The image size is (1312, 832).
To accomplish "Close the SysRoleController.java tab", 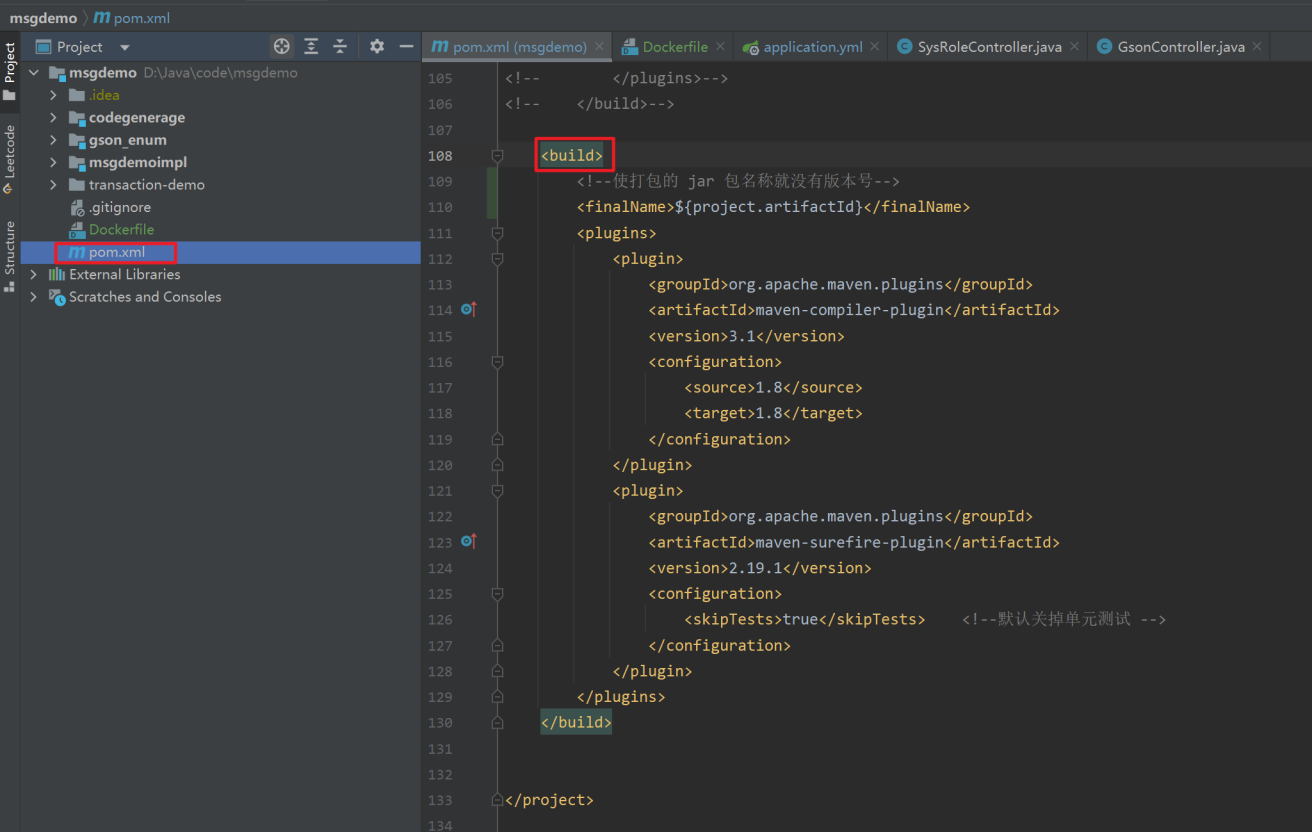I will click(1075, 47).
